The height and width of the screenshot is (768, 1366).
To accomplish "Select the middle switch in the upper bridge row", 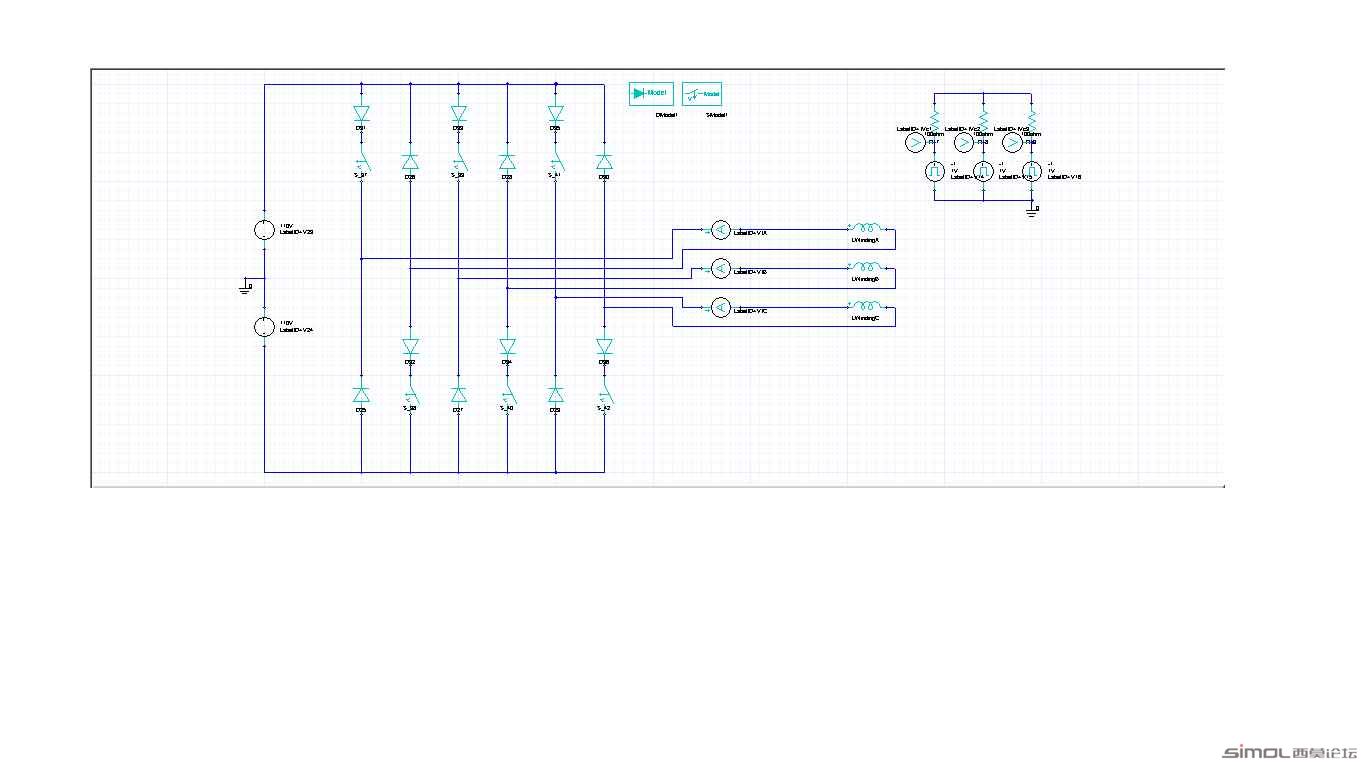I will (x=458, y=164).
